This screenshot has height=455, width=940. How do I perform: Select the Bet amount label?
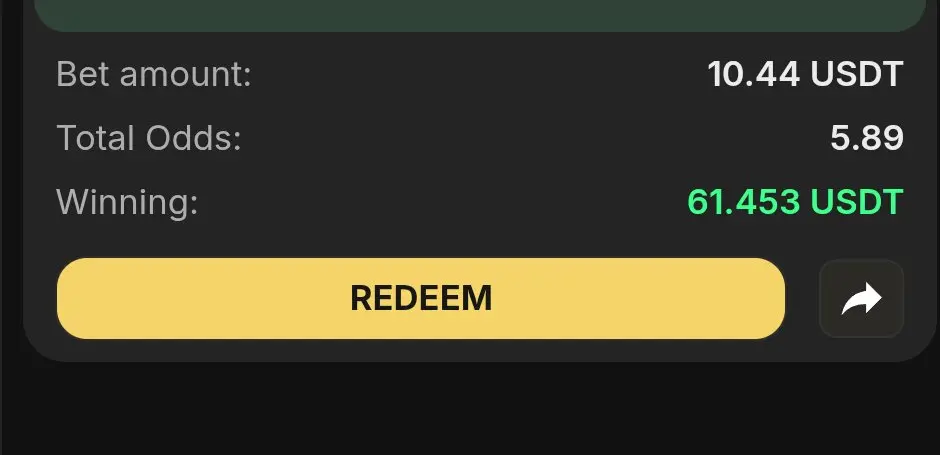(154, 75)
